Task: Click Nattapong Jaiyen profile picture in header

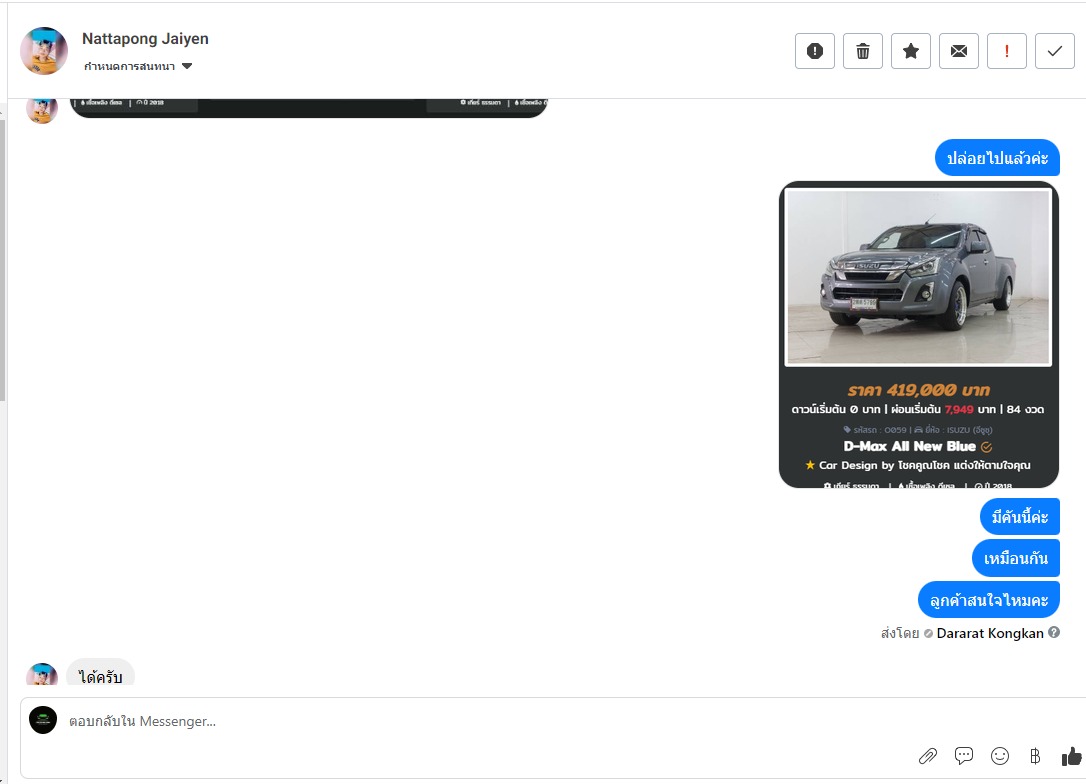Action: [44, 51]
